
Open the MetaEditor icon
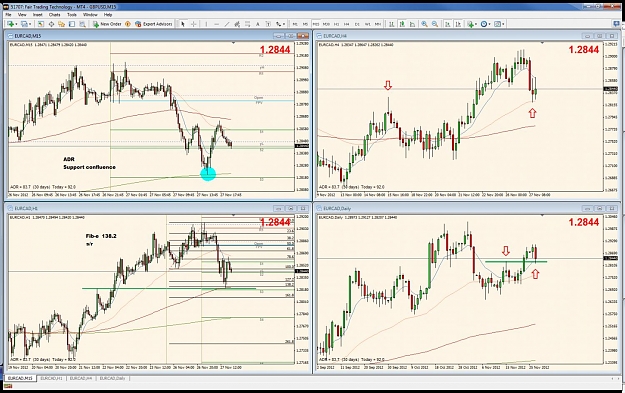click(128, 24)
